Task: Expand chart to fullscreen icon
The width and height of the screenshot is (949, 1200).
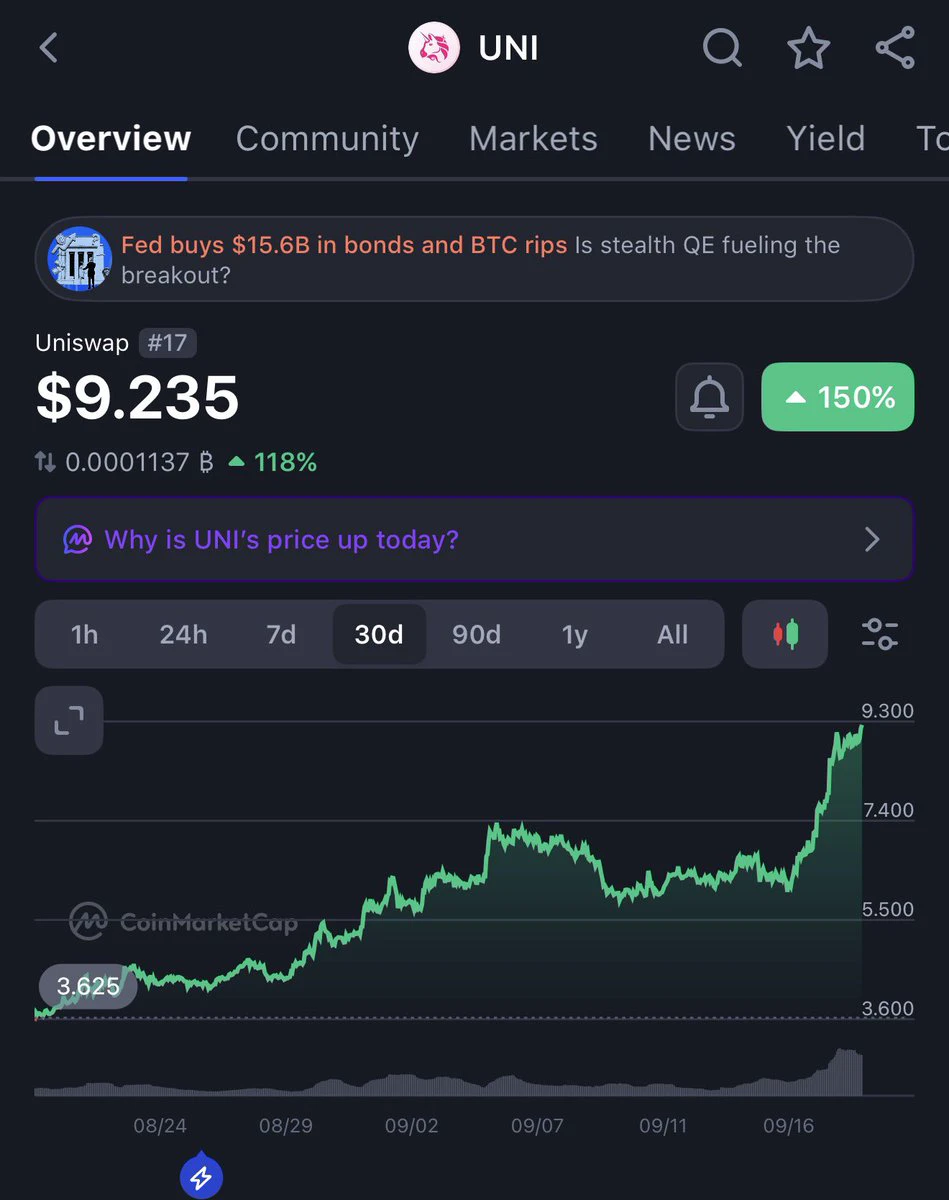Action: (x=69, y=720)
